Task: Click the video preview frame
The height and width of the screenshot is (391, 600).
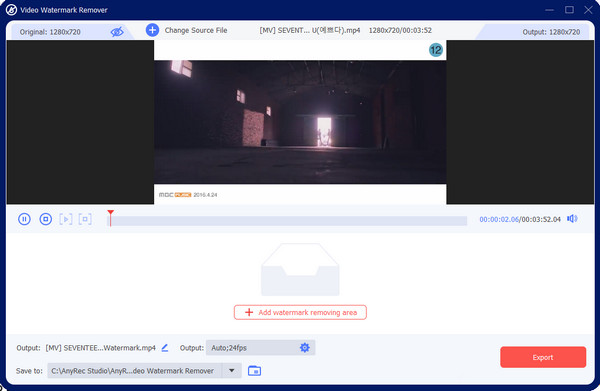Action: click(x=300, y=122)
